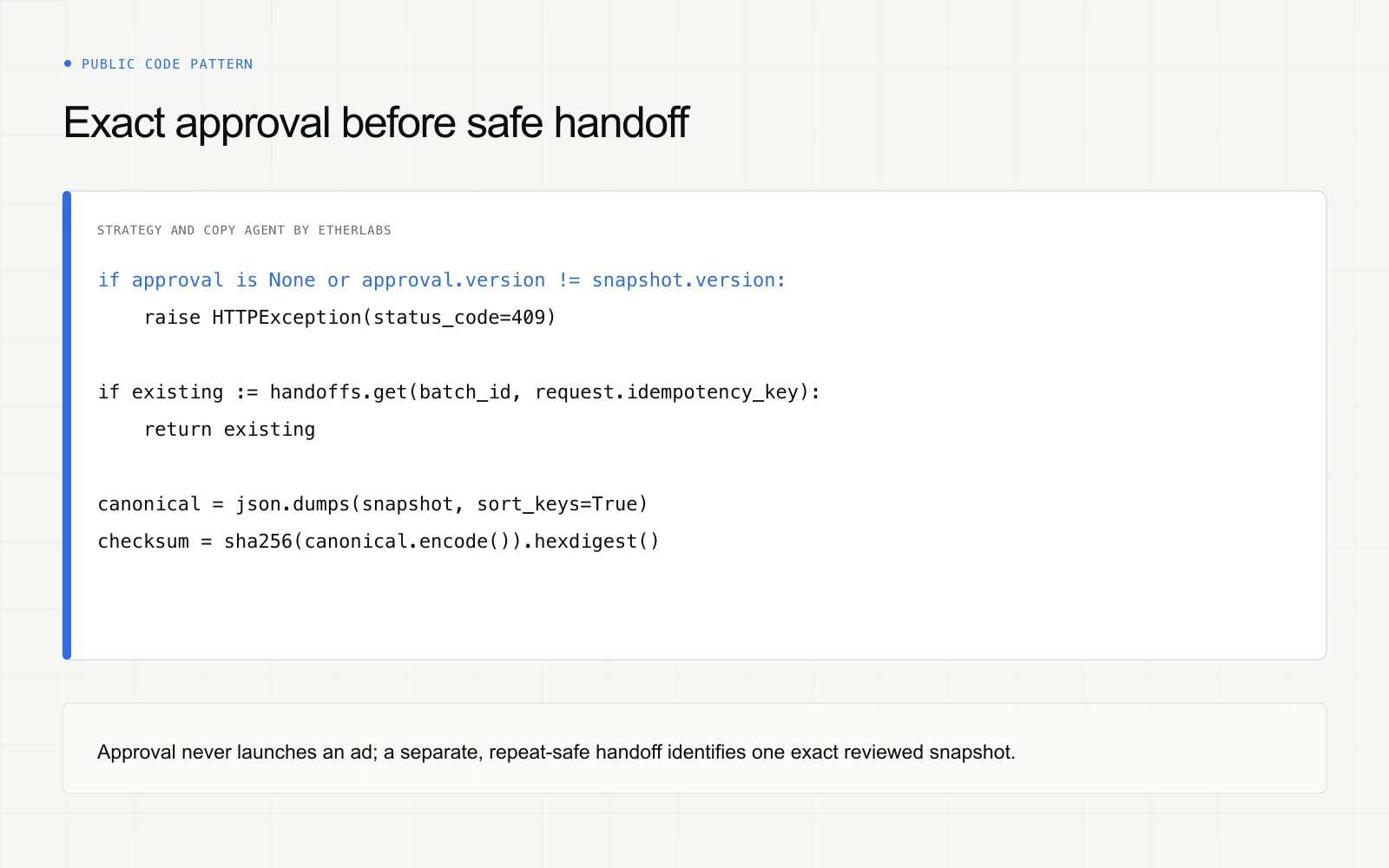Click the highlighted if approval is None line
Viewport: 1389px width, 868px height.
tap(441, 280)
